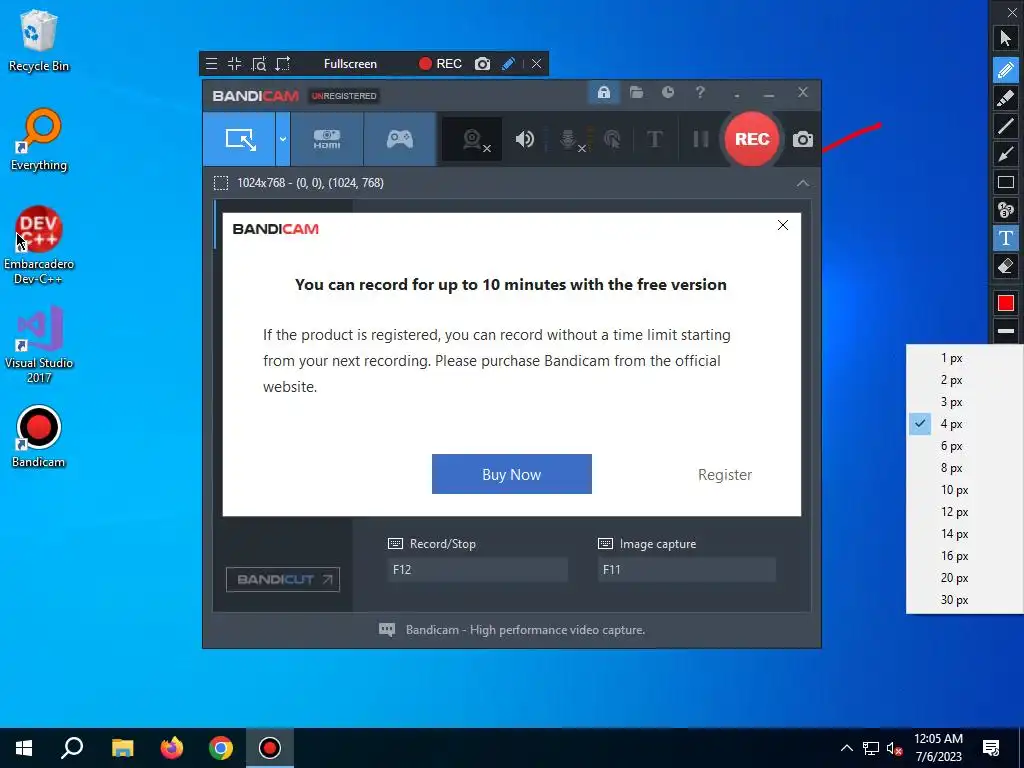Click the Record/Stop hotkey field F12
The image size is (1024, 768).
click(477, 569)
